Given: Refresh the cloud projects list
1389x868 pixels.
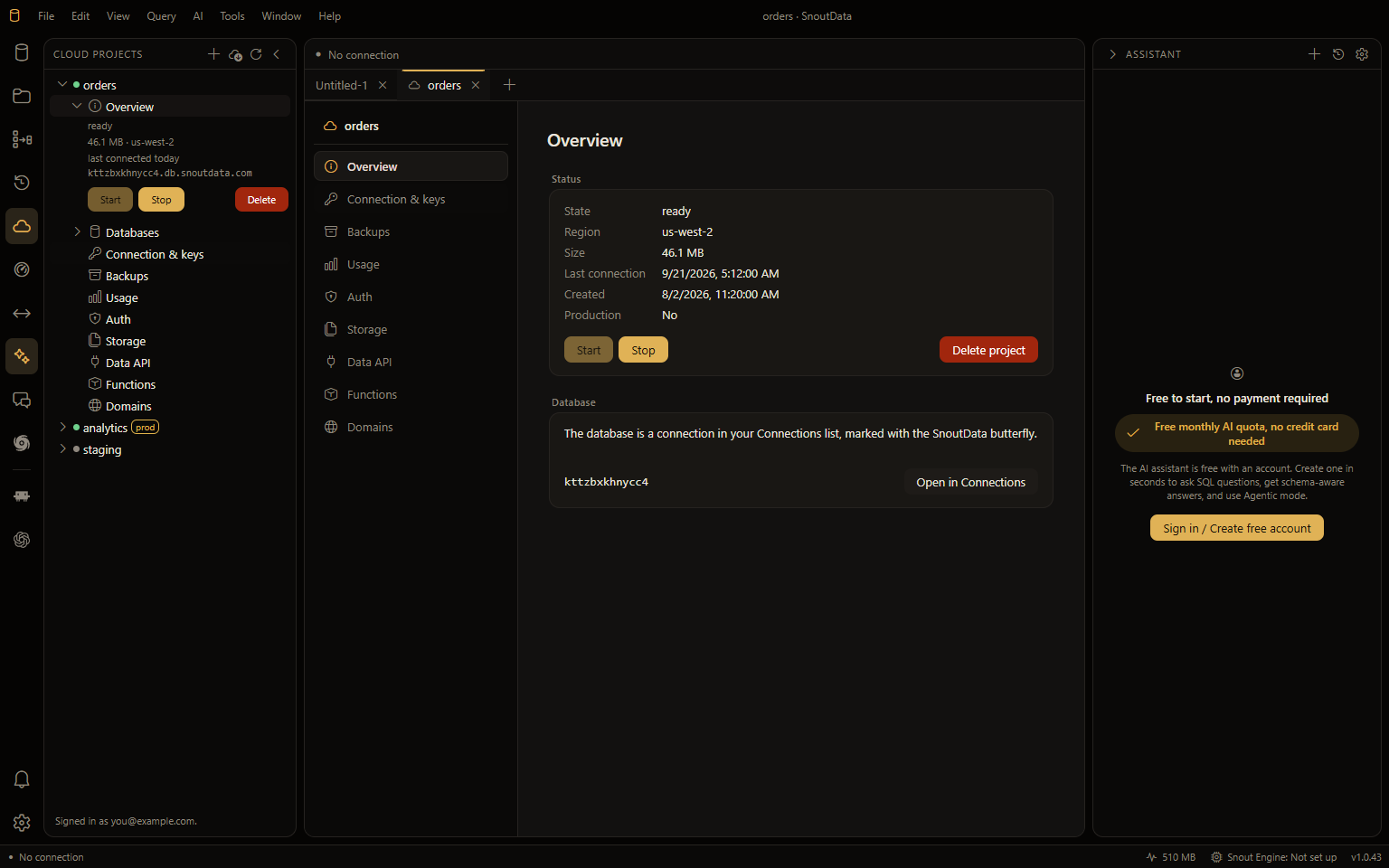Looking at the screenshot, I should [x=256, y=54].
